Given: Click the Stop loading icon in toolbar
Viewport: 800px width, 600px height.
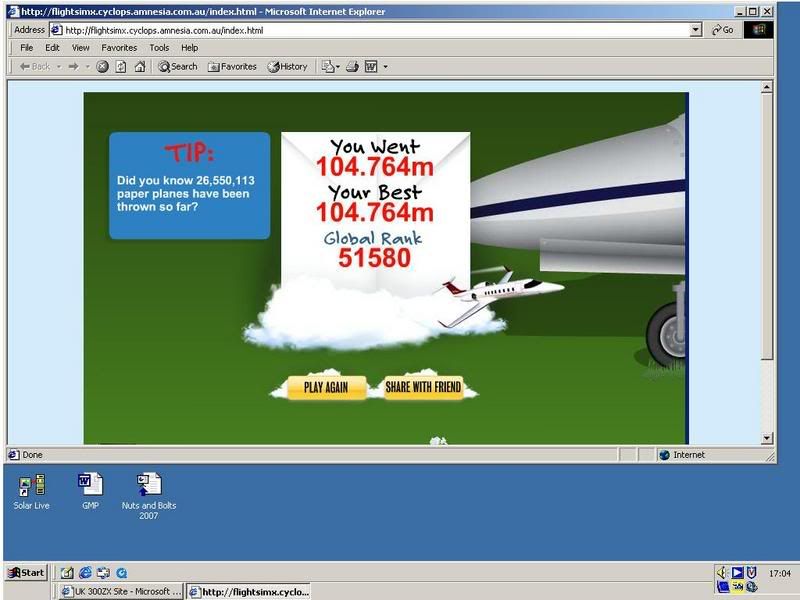Looking at the screenshot, I should [102, 67].
